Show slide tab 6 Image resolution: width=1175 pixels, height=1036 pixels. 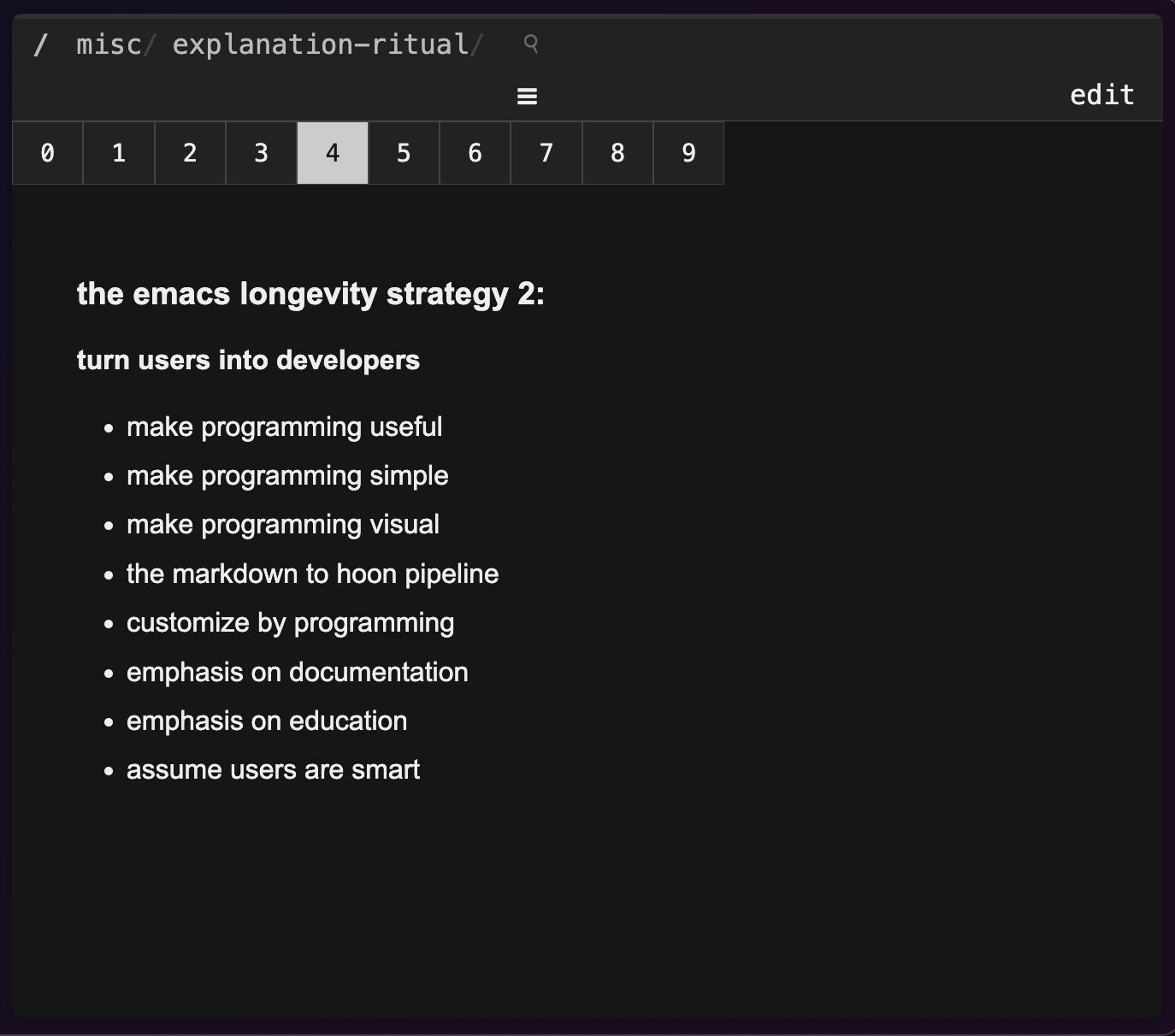475,153
